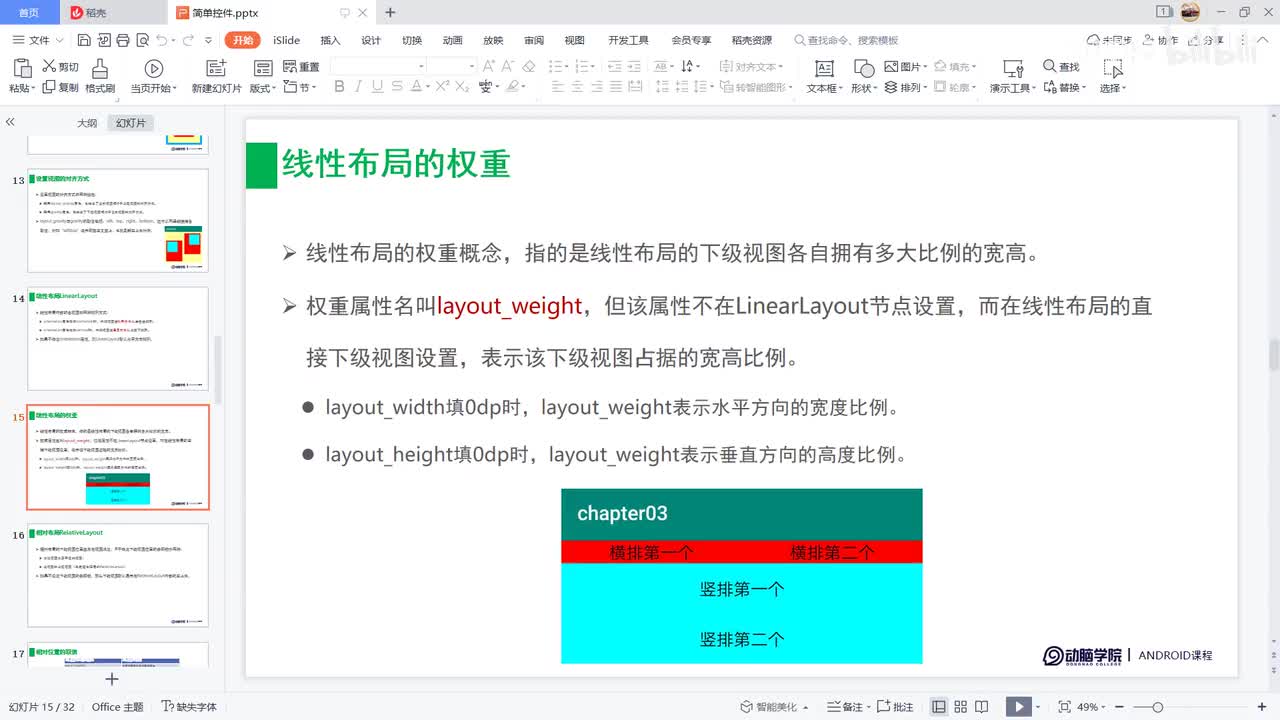
Task: Click the Copy (复制) icon
Action: pos(49,87)
